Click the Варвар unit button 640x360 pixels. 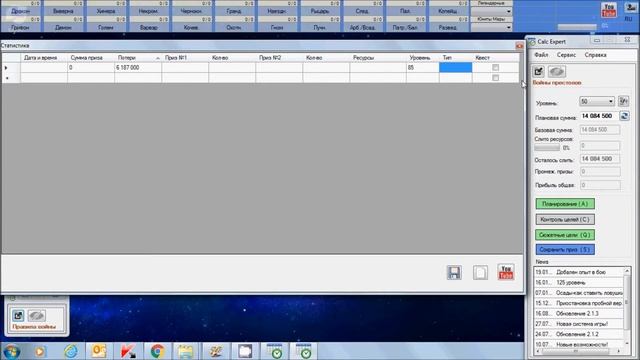149,27
